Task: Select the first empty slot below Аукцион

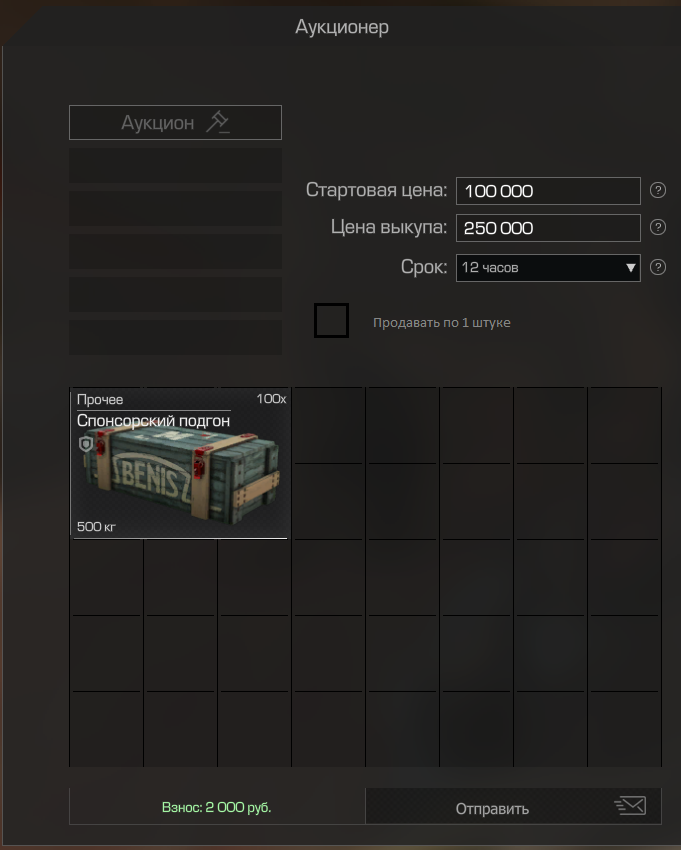Action: click(x=175, y=165)
